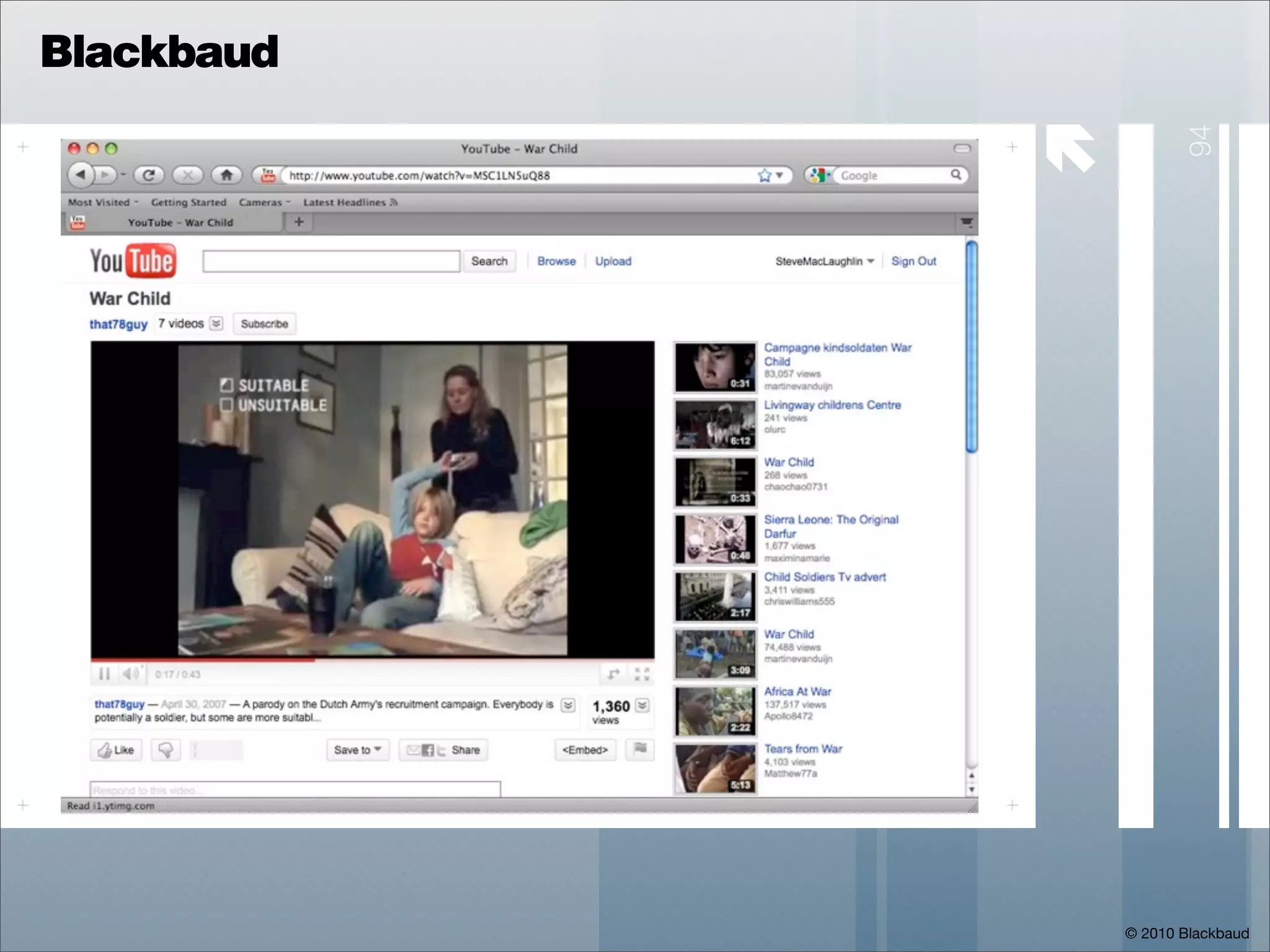
Task: Flag the video with the flag icon
Action: 640,749
